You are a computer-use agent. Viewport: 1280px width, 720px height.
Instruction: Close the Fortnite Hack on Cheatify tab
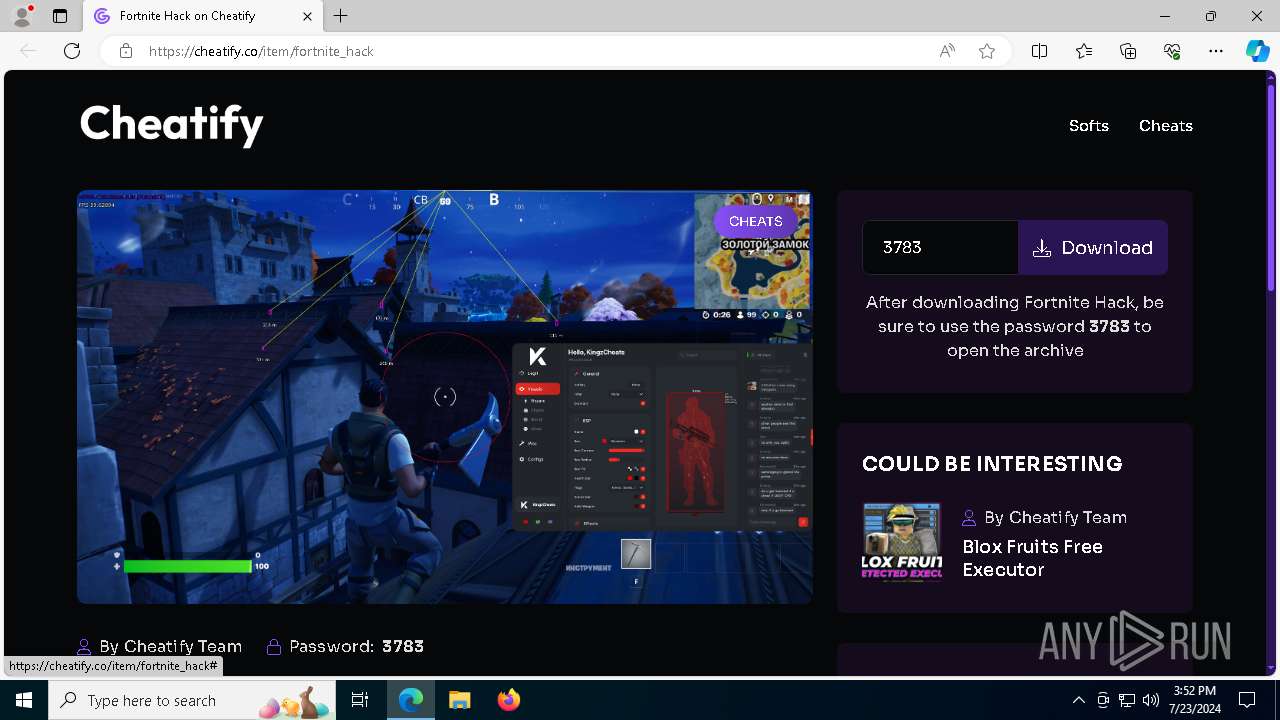click(307, 16)
